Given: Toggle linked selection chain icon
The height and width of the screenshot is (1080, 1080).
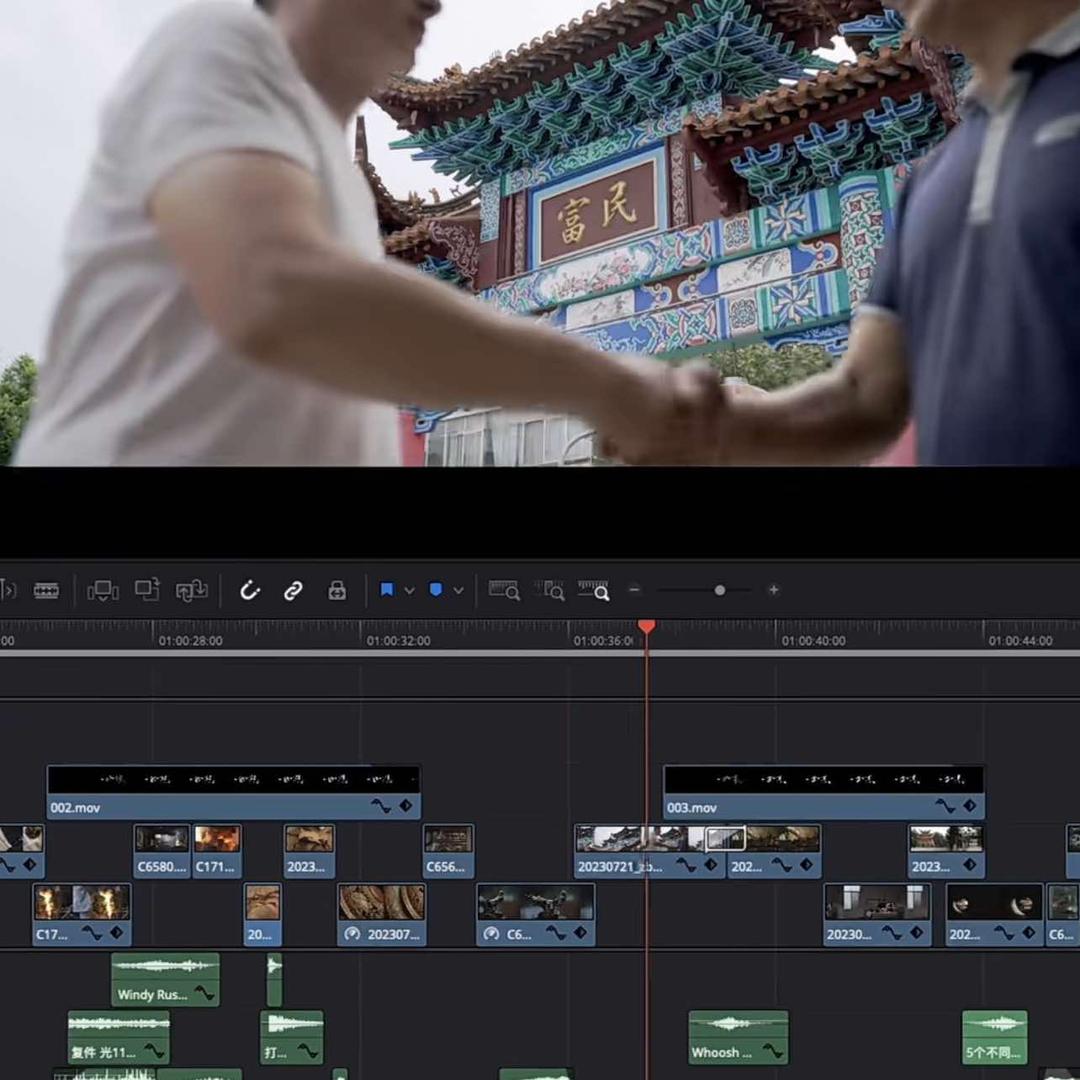Looking at the screenshot, I should 293,590.
